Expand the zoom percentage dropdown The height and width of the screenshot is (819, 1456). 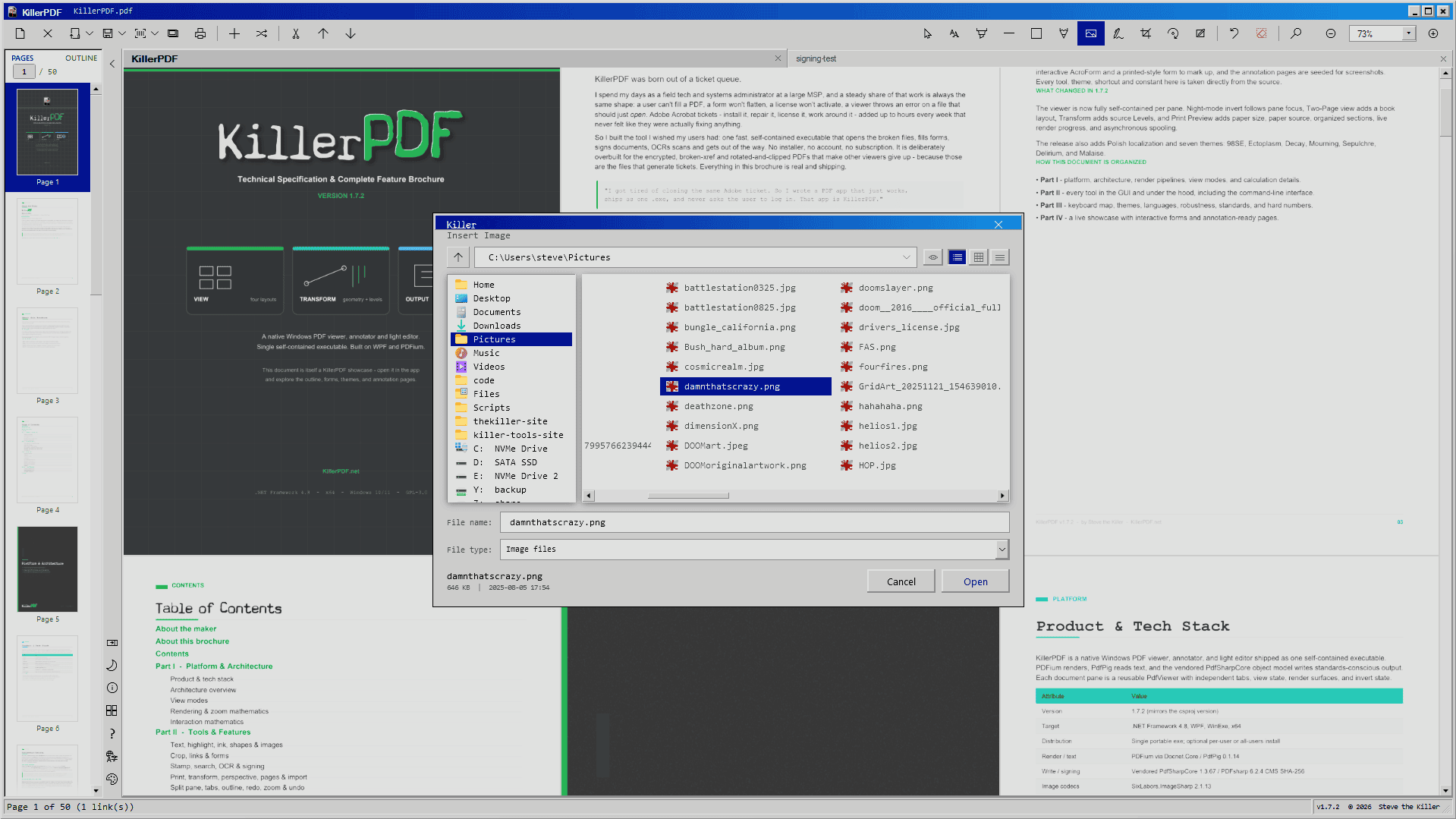click(x=1409, y=33)
